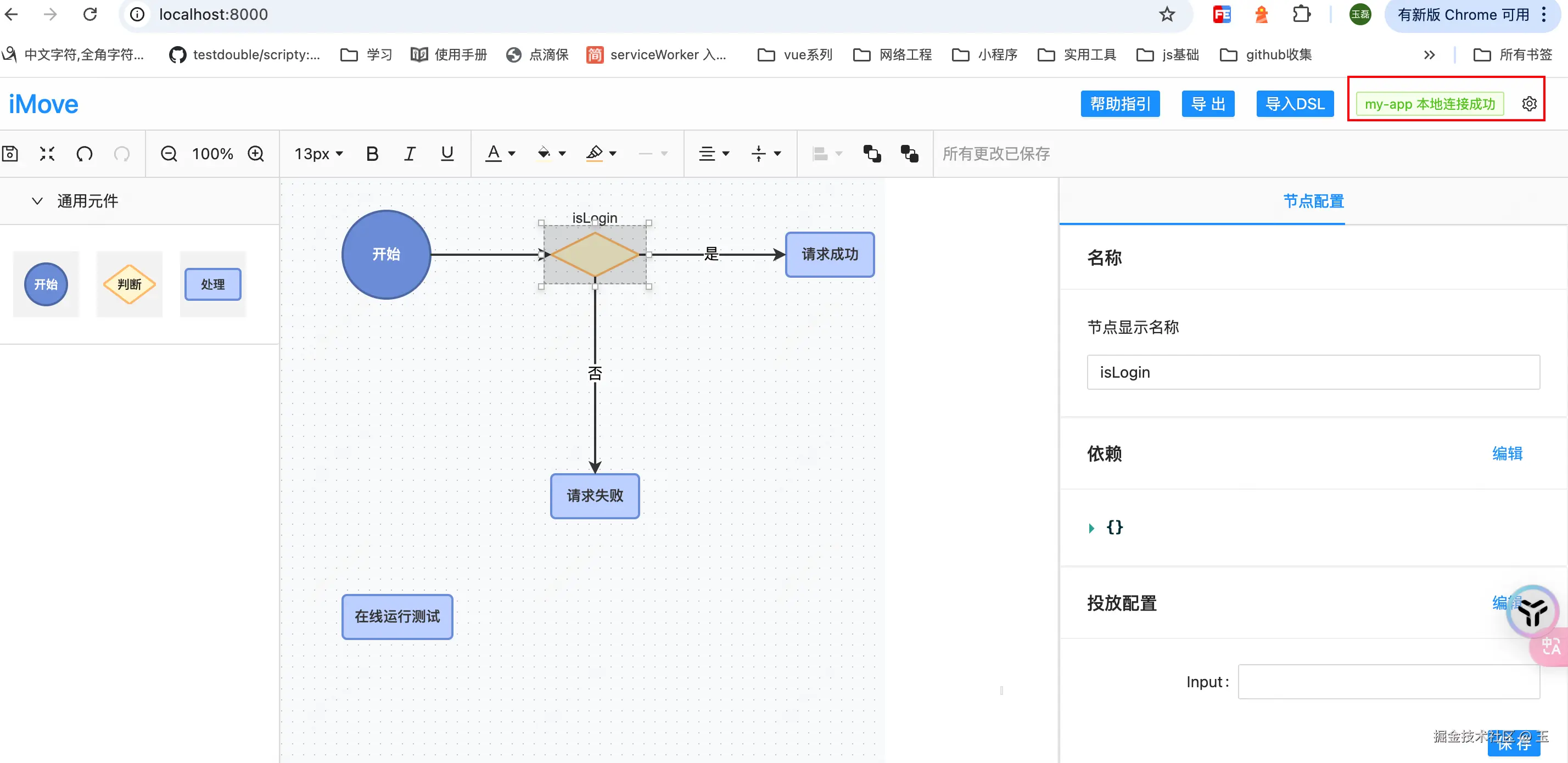Zoom out with the minus magnifier
This screenshot has height=763, width=1568.
pos(169,154)
